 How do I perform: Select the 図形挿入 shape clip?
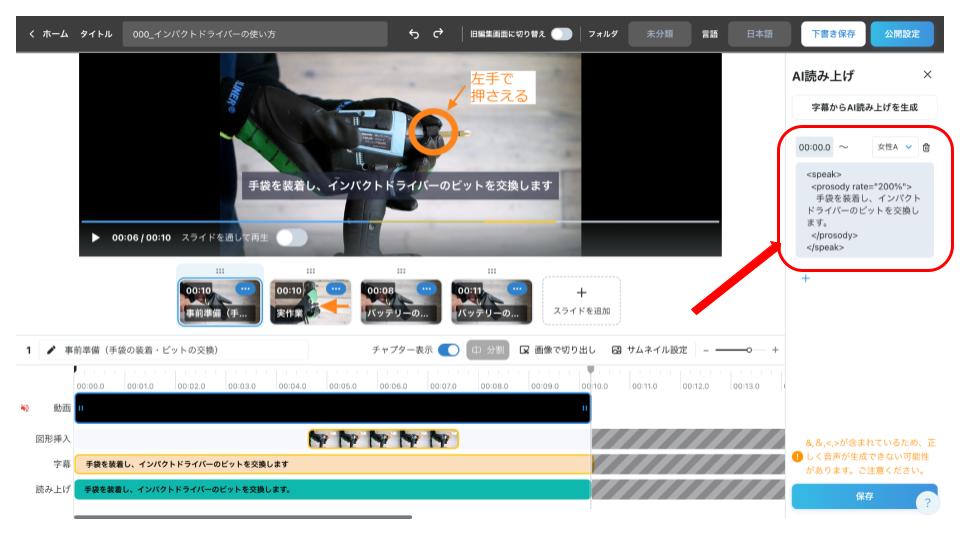coord(383,439)
